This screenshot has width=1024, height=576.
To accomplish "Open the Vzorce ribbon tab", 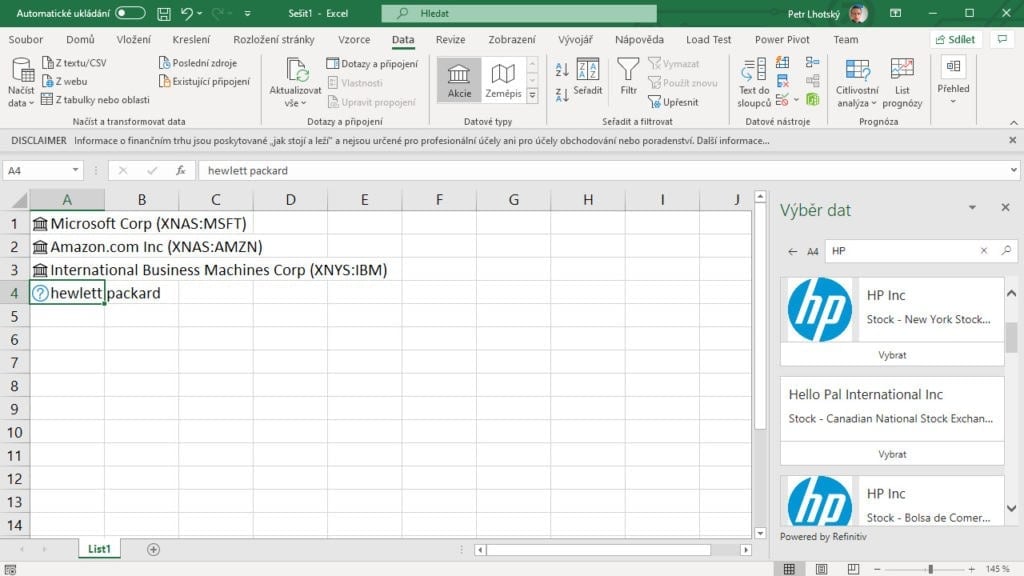I will click(x=354, y=40).
